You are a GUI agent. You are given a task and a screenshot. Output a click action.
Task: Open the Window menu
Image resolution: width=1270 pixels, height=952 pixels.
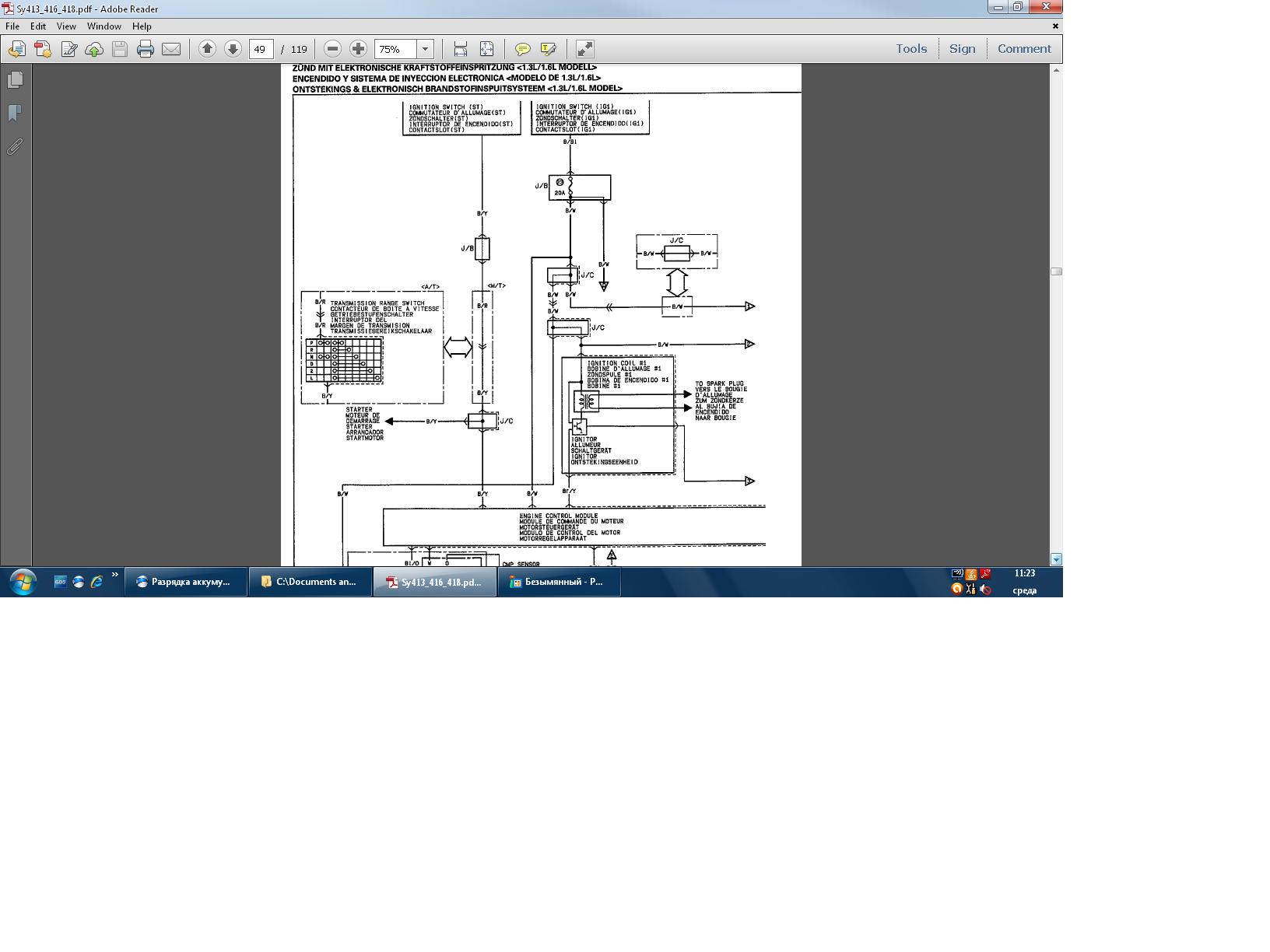tap(103, 26)
